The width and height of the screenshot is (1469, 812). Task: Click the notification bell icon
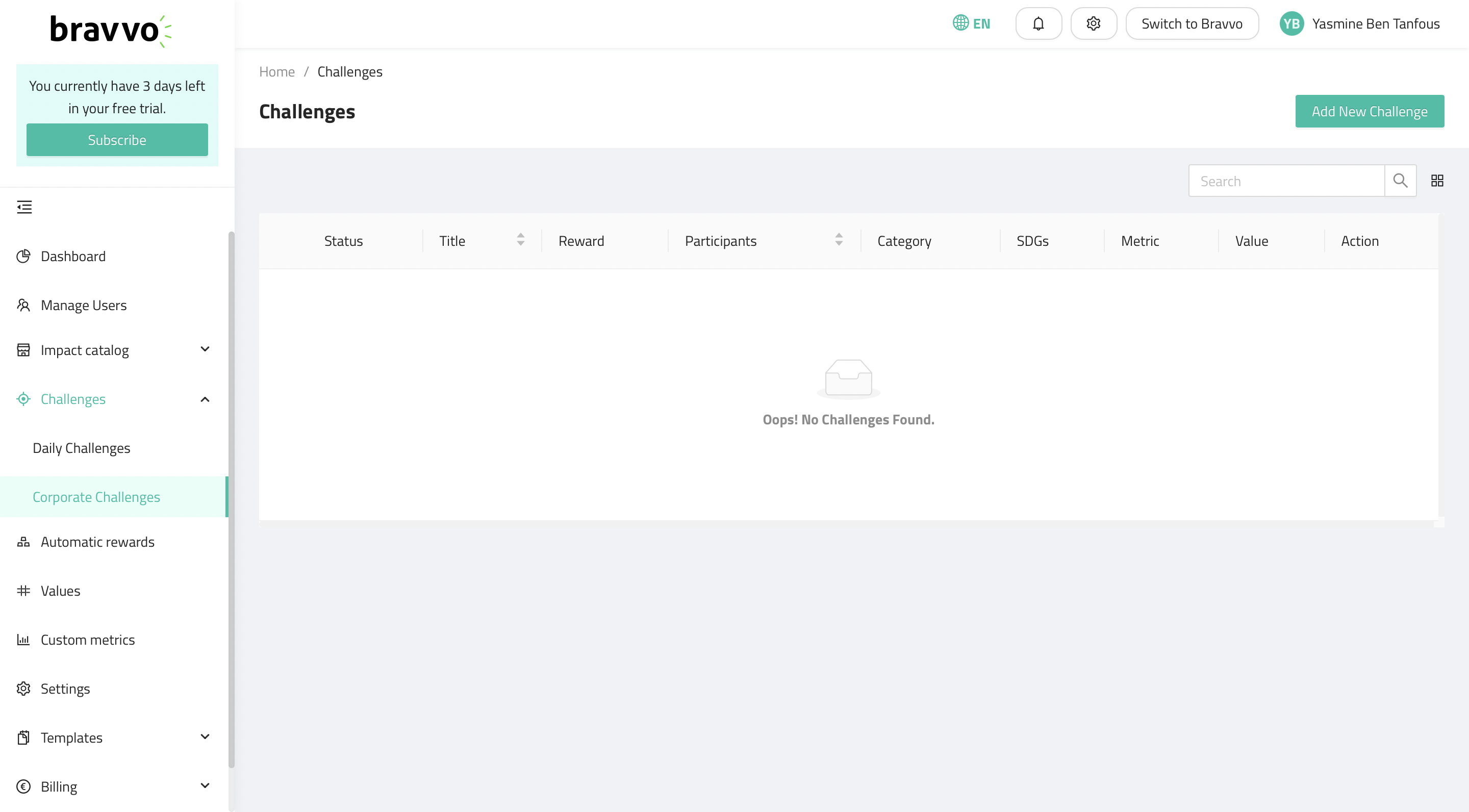pyautogui.click(x=1039, y=23)
